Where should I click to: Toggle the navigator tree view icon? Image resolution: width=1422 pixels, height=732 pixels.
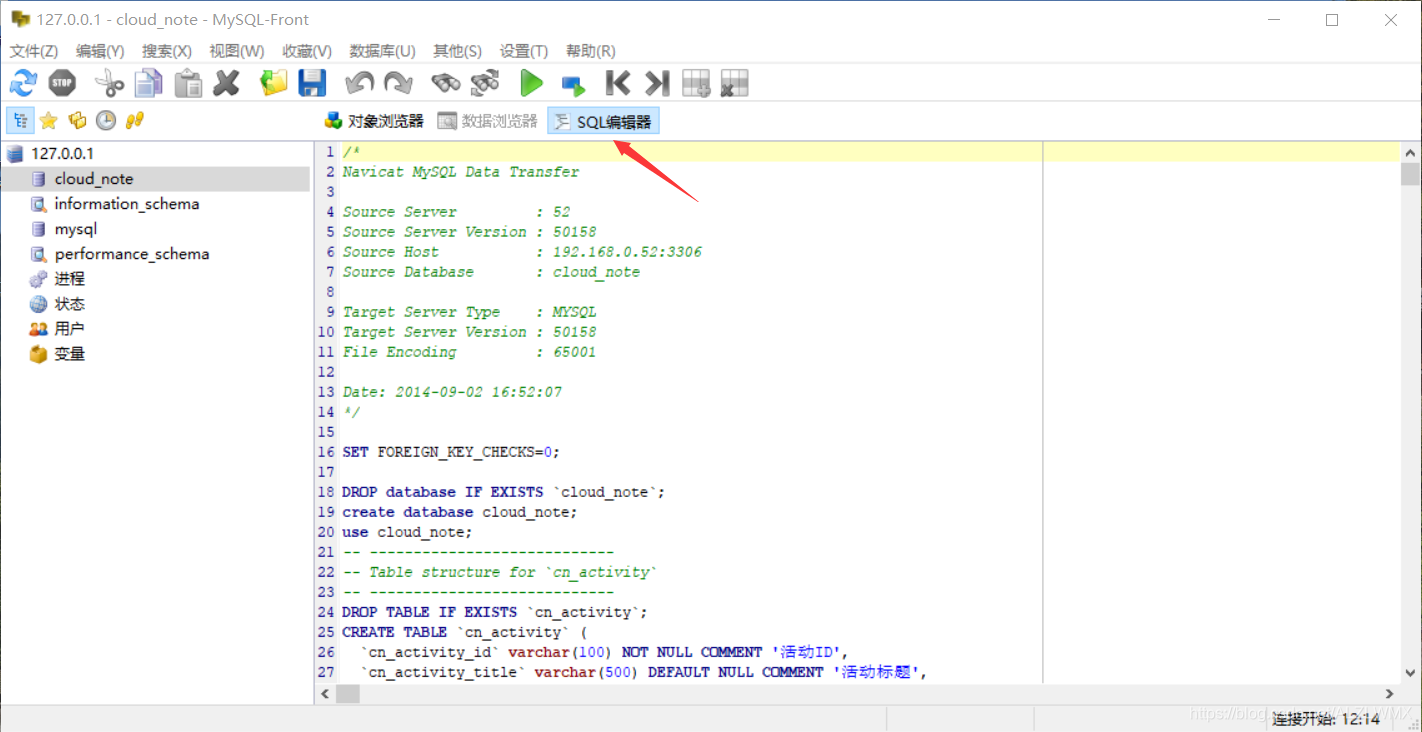pyautogui.click(x=19, y=121)
